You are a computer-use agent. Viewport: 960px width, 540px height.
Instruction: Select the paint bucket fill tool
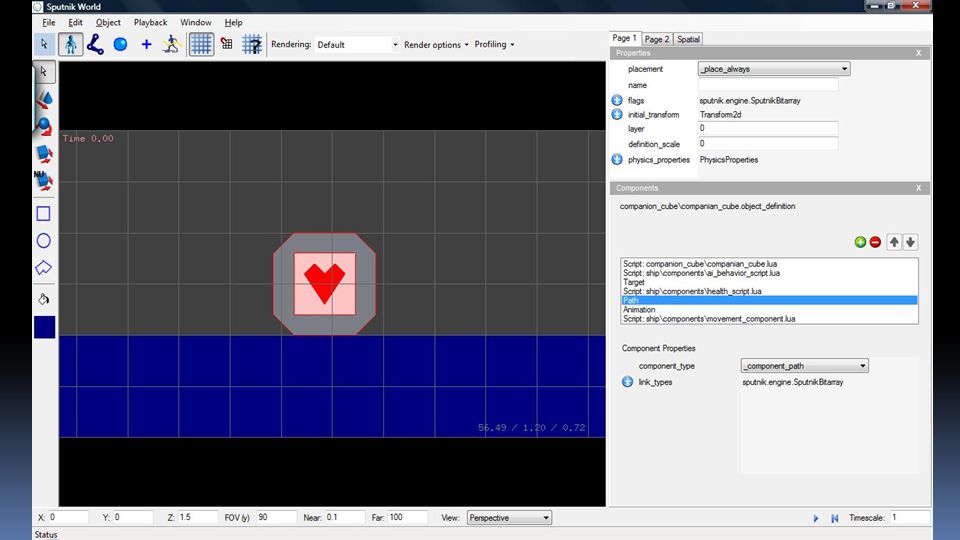click(43, 299)
